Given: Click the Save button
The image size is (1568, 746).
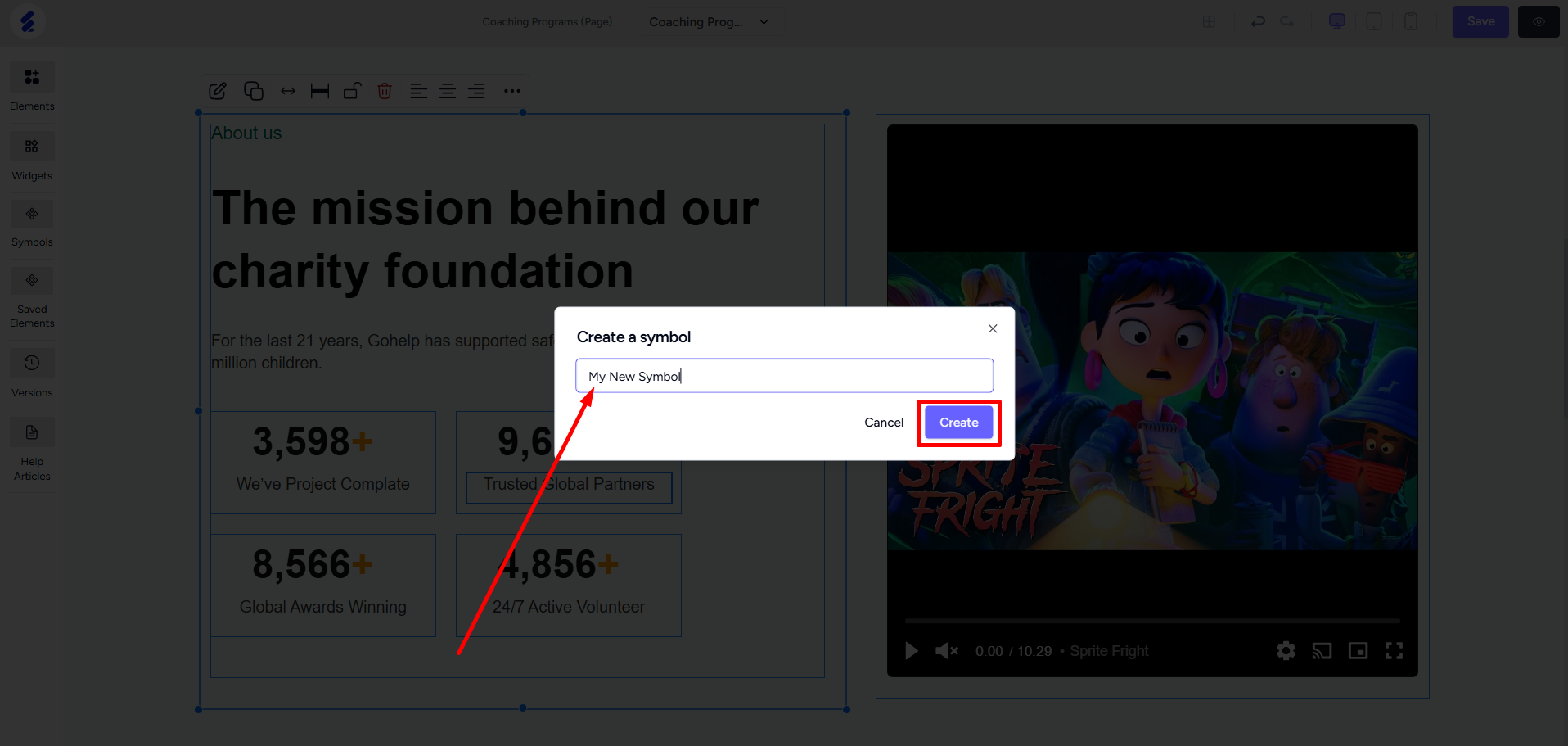Looking at the screenshot, I should click(1480, 21).
